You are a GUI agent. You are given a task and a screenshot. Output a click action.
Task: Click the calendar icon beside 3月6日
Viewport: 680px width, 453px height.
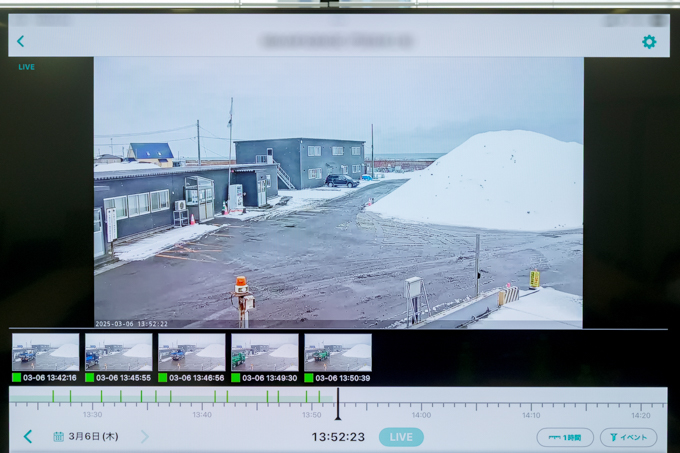point(58,437)
